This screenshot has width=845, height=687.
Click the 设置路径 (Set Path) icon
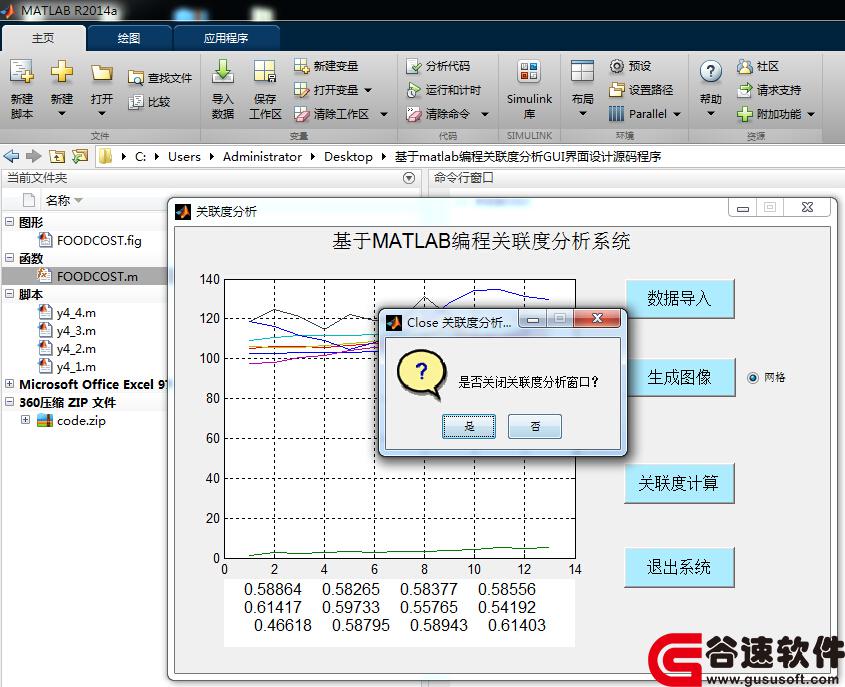point(617,90)
